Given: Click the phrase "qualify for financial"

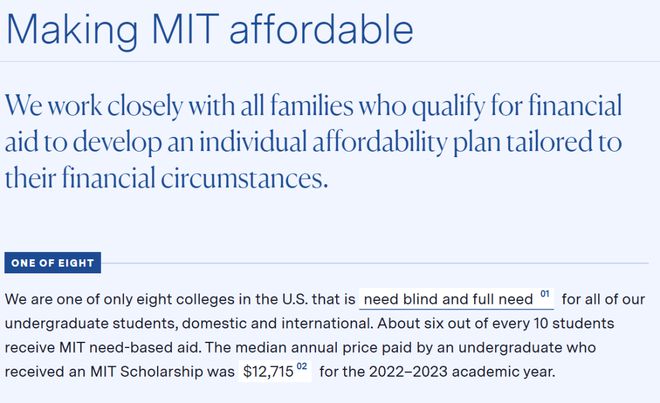Looking at the screenshot, I should pos(516,105).
